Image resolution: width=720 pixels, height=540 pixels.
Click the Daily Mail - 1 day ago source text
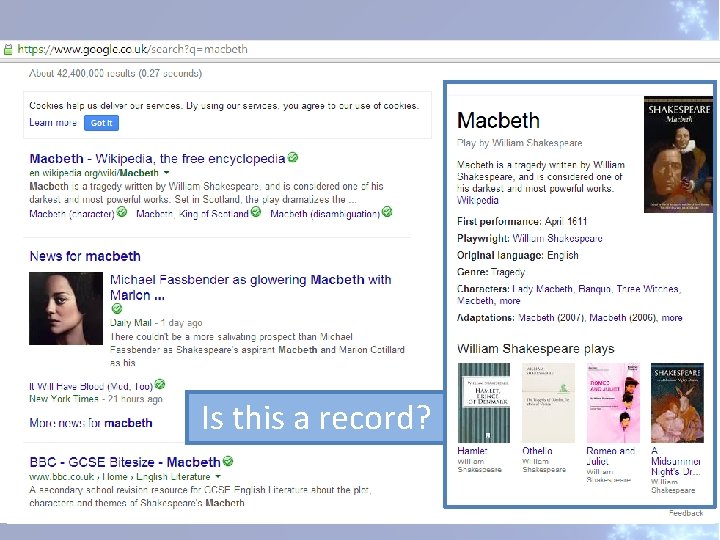pos(156,323)
